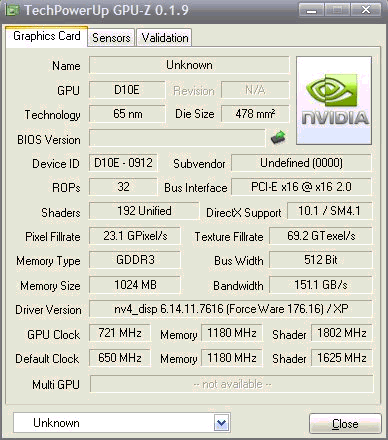Click Default Clock value 650 MHz

[119, 358]
